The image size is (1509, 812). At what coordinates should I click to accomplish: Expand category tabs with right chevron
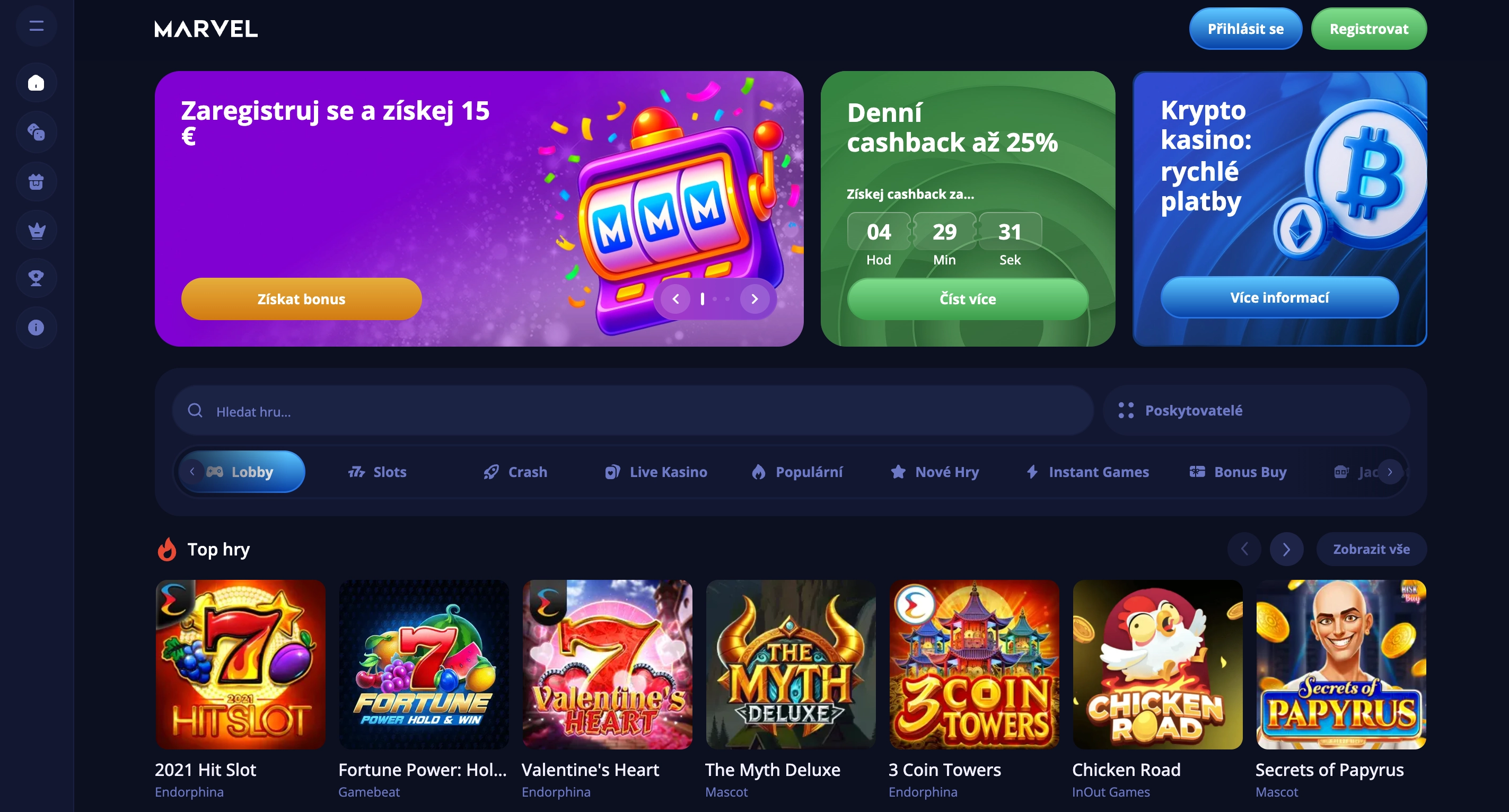coord(1390,472)
